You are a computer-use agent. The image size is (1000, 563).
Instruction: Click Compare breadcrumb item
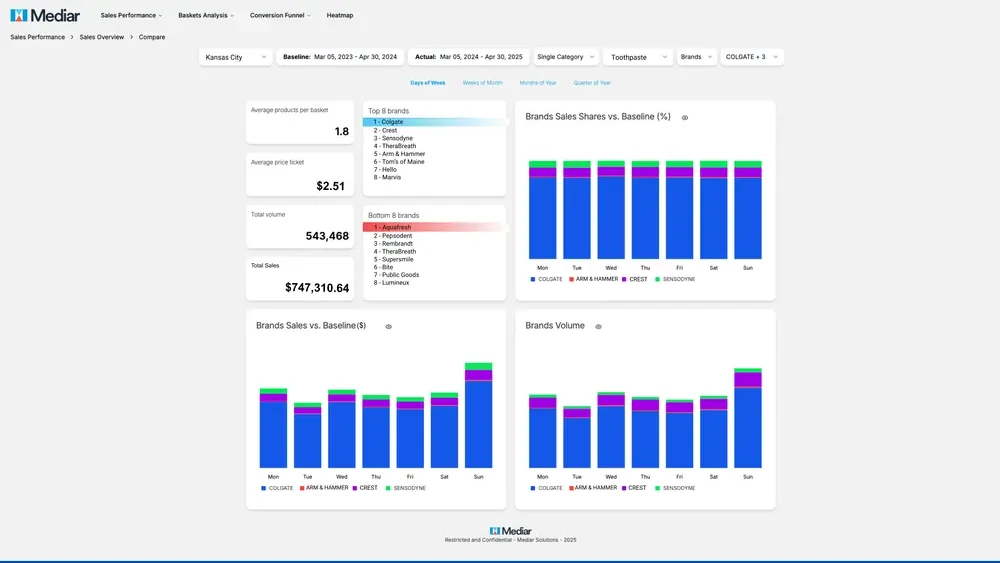(x=152, y=37)
